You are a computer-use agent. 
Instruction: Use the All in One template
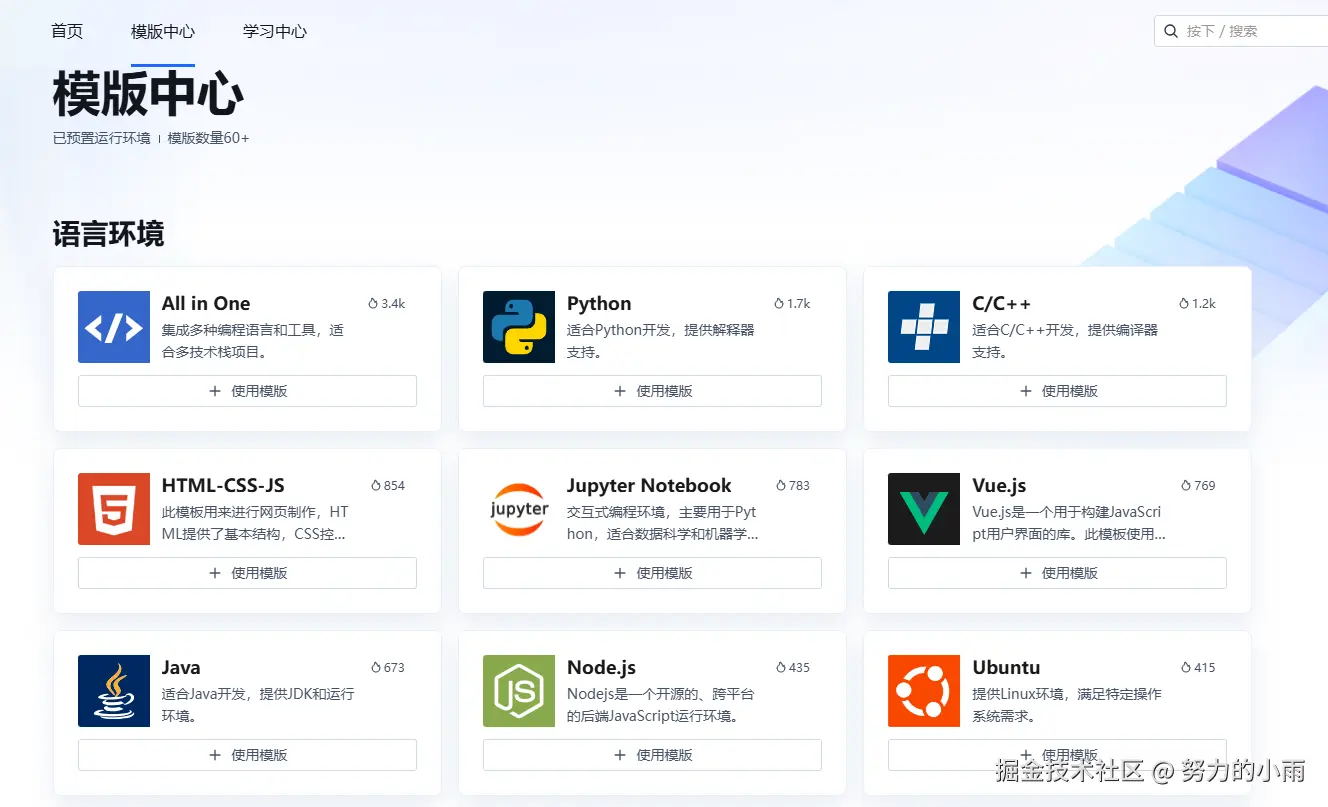pos(247,391)
